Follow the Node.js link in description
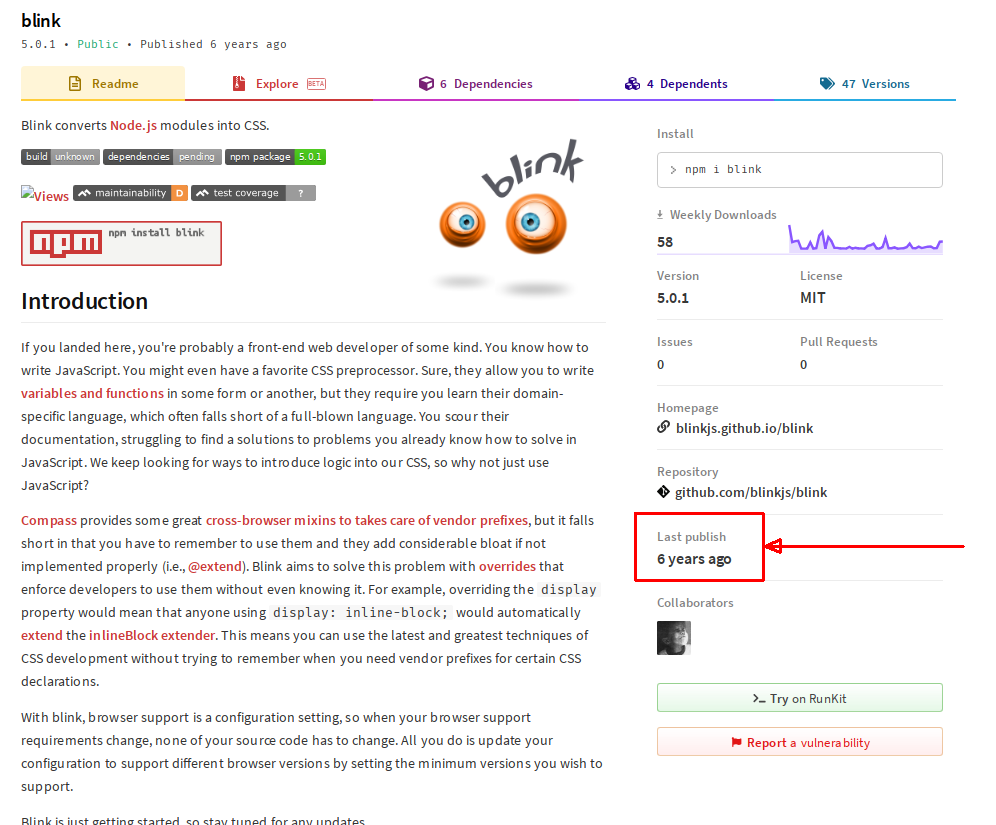Image resolution: width=996 pixels, height=825 pixels. [x=133, y=125]
